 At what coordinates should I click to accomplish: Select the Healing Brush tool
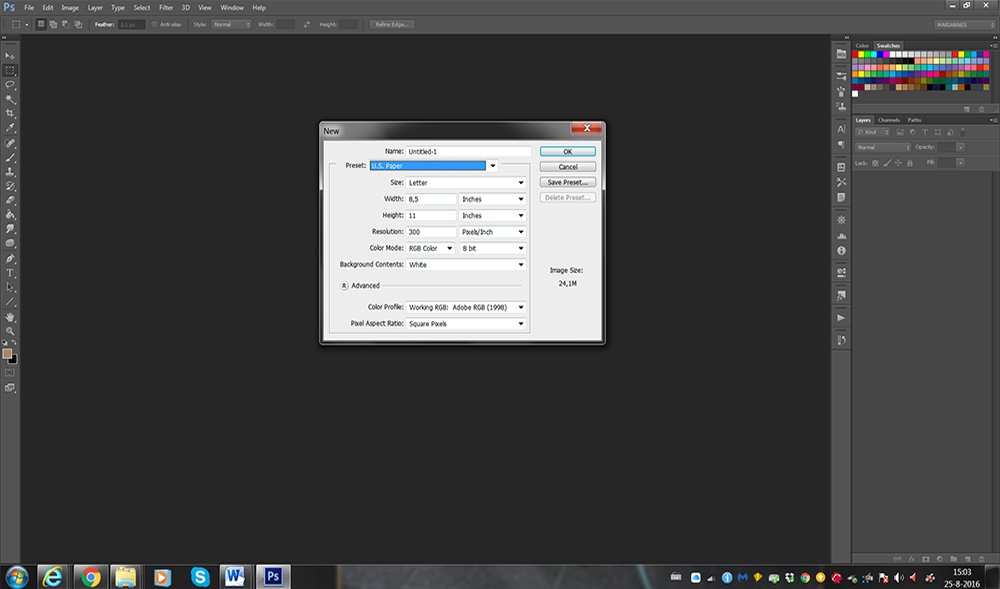coord(10,143)
